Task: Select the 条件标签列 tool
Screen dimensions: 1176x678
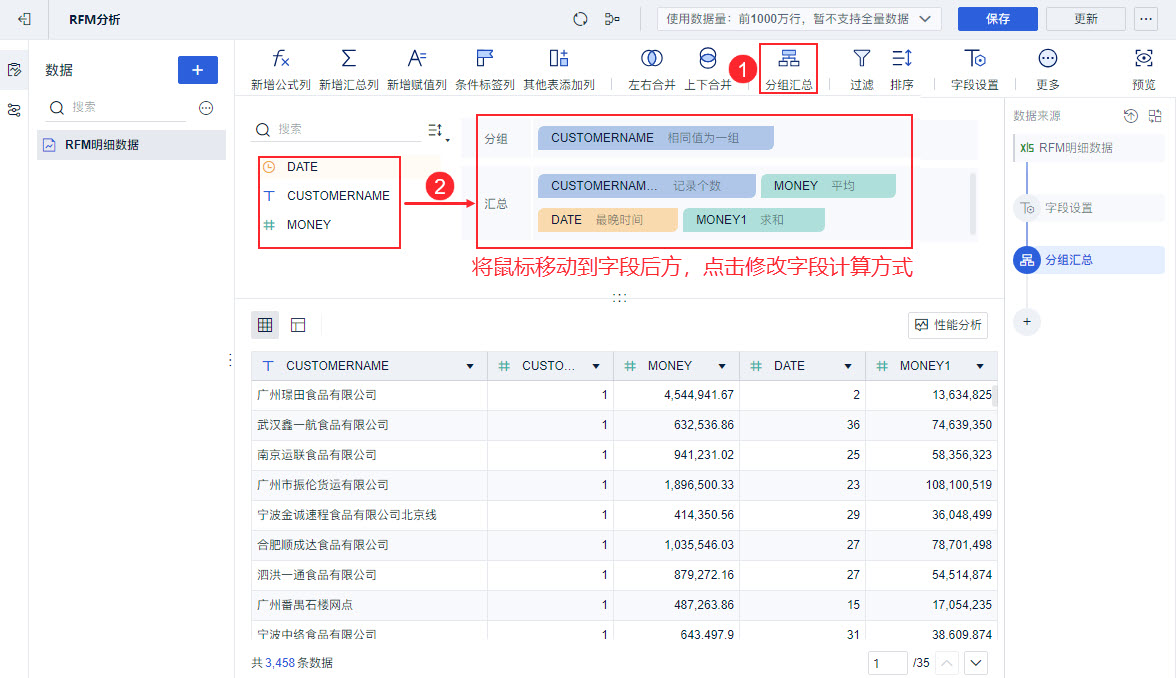Action: click(x=485, y=69)
